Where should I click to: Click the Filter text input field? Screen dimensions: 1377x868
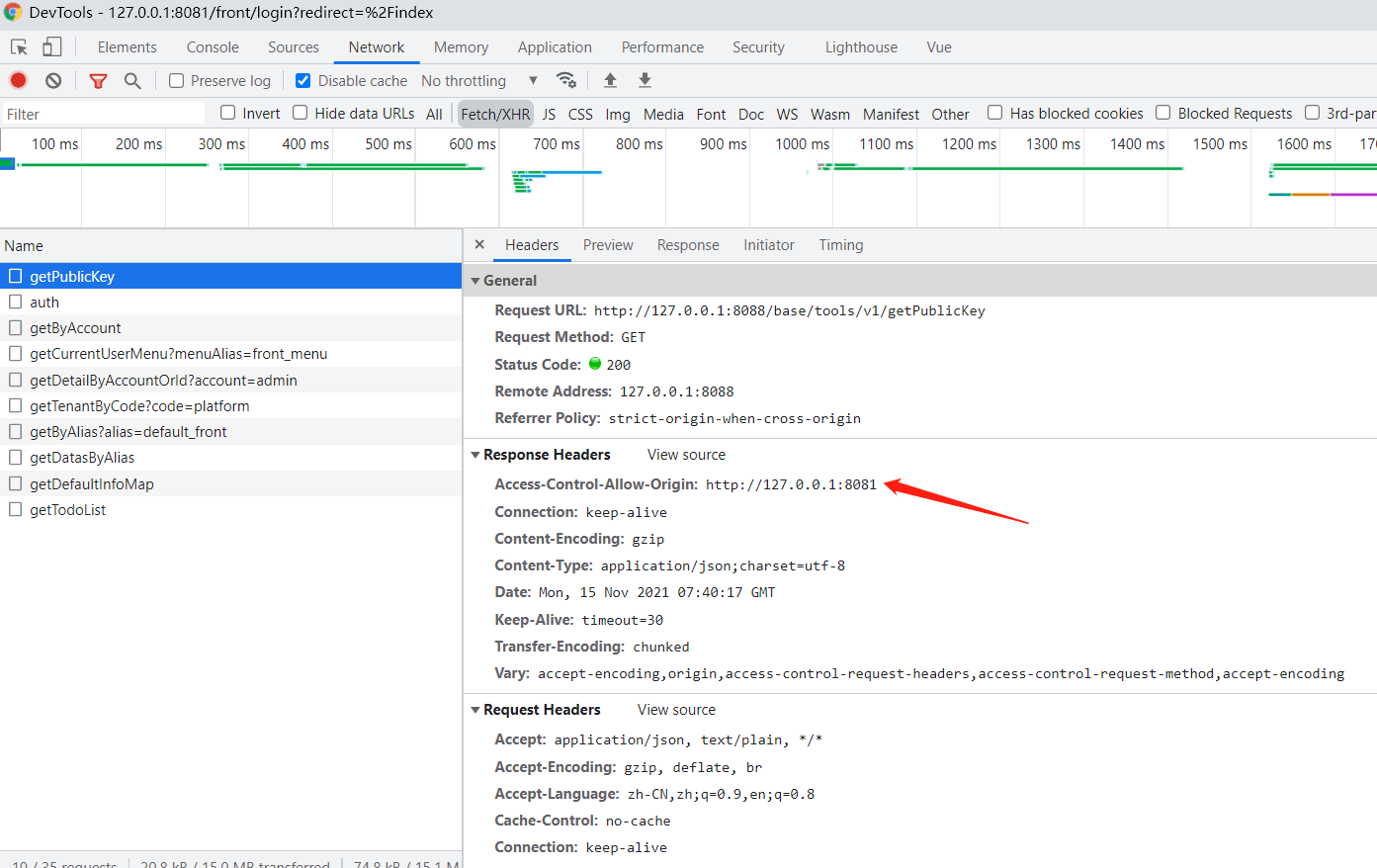click(104, 114)
